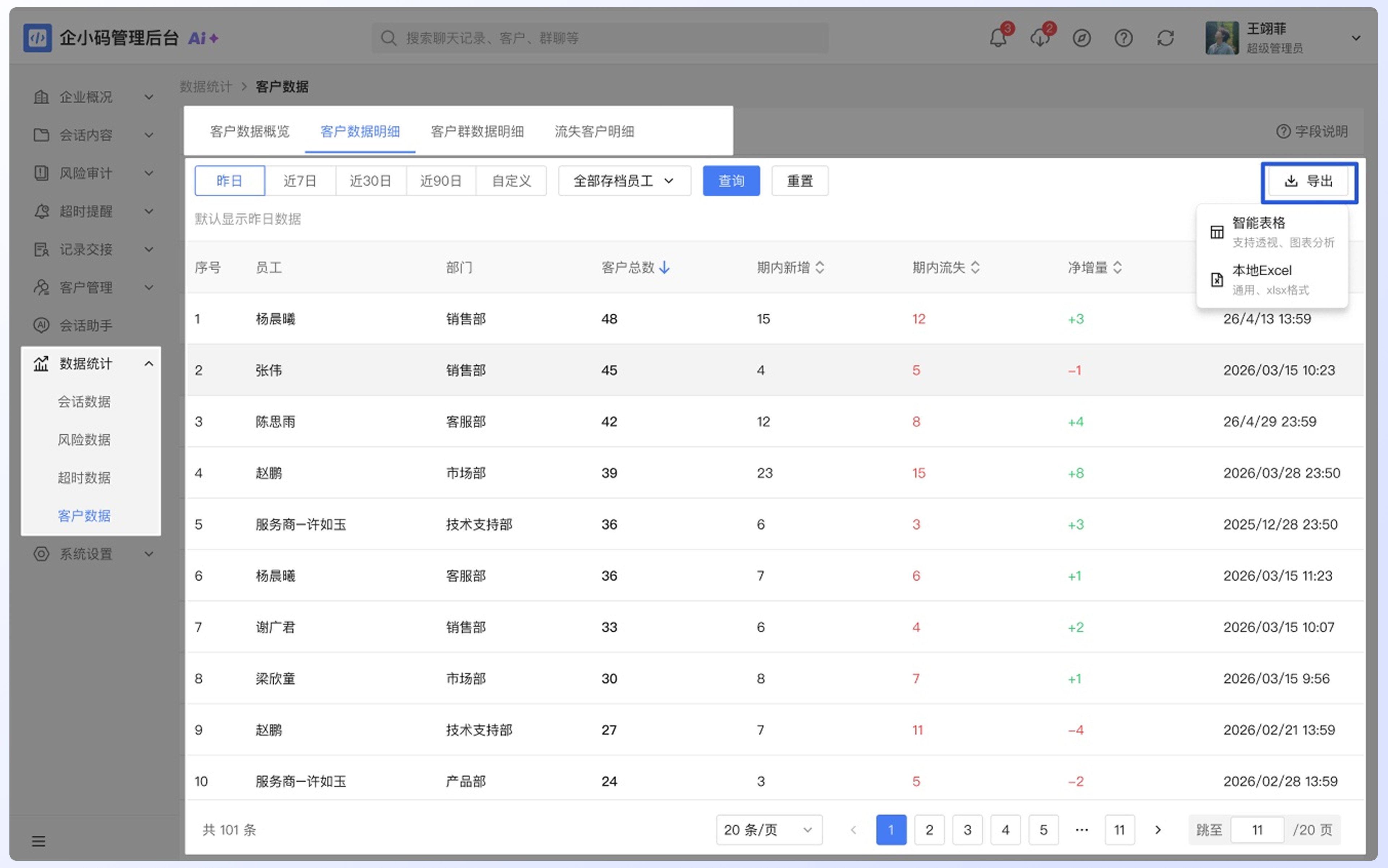1388x868 pixels.
Task: Open the notification bell
Action: pos(998,38)
